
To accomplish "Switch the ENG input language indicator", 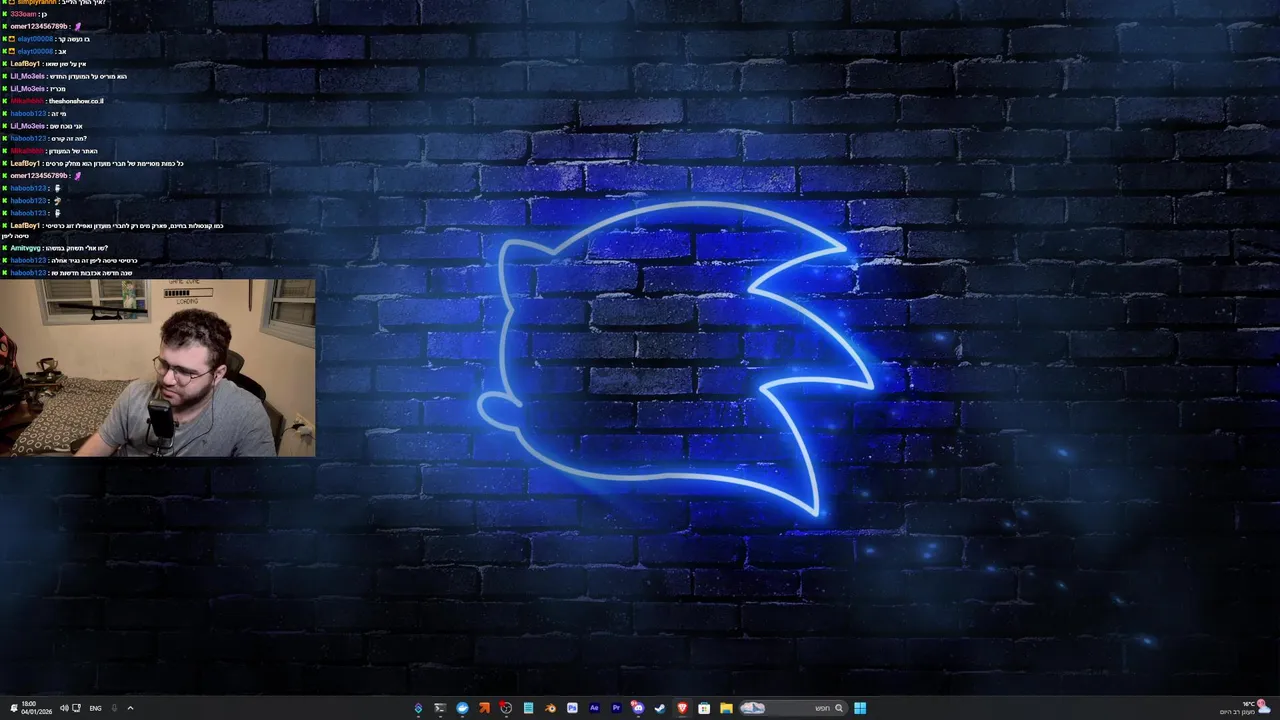I will pos(95,708).
